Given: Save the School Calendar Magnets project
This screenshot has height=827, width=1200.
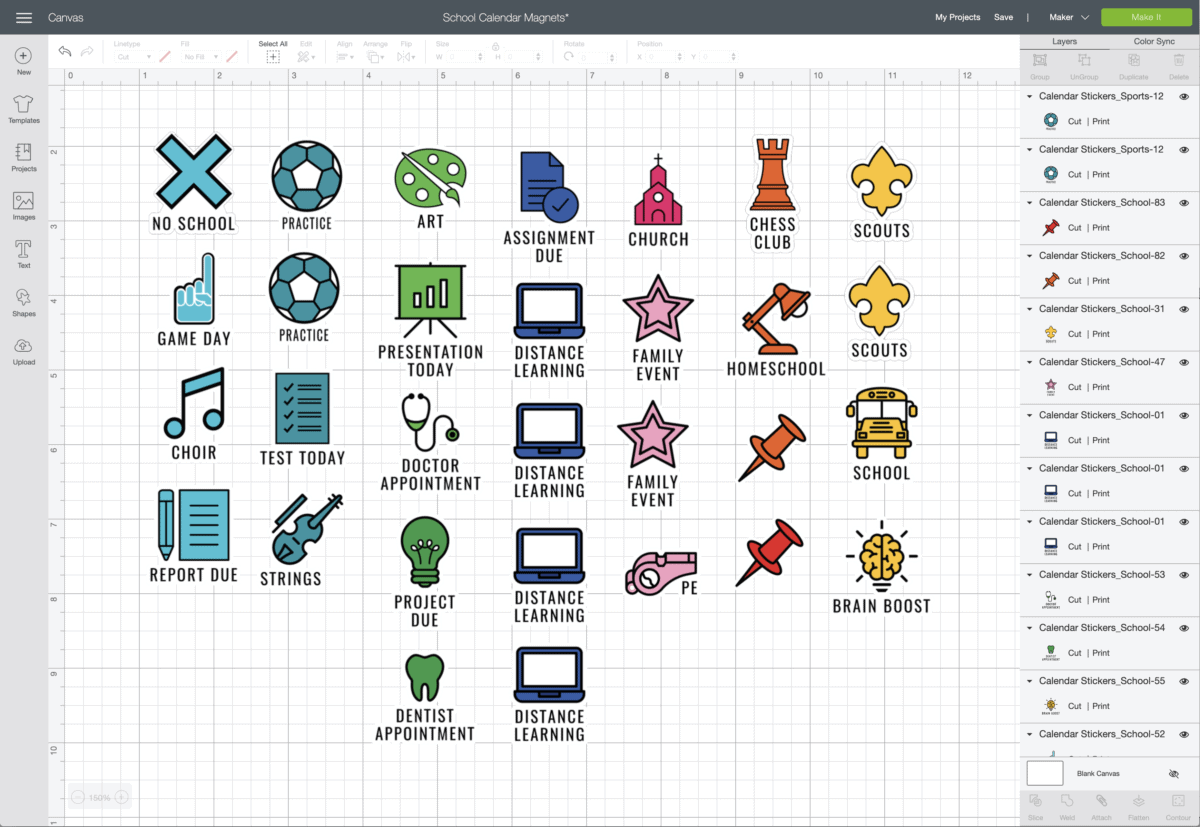Looking at the screenshot, I should pos(1003,17).
